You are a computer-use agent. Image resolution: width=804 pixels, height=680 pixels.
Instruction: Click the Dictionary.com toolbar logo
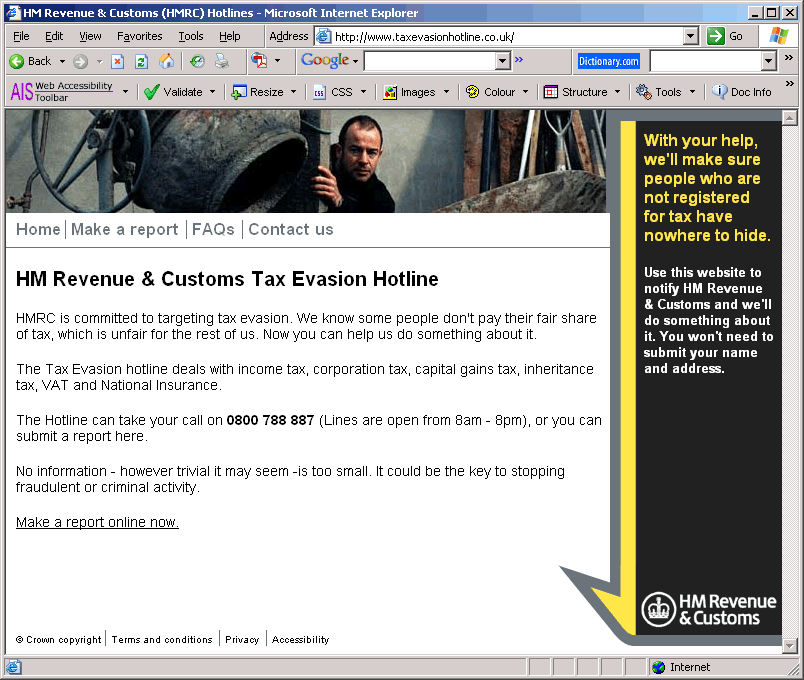click(x=609, y=62)
